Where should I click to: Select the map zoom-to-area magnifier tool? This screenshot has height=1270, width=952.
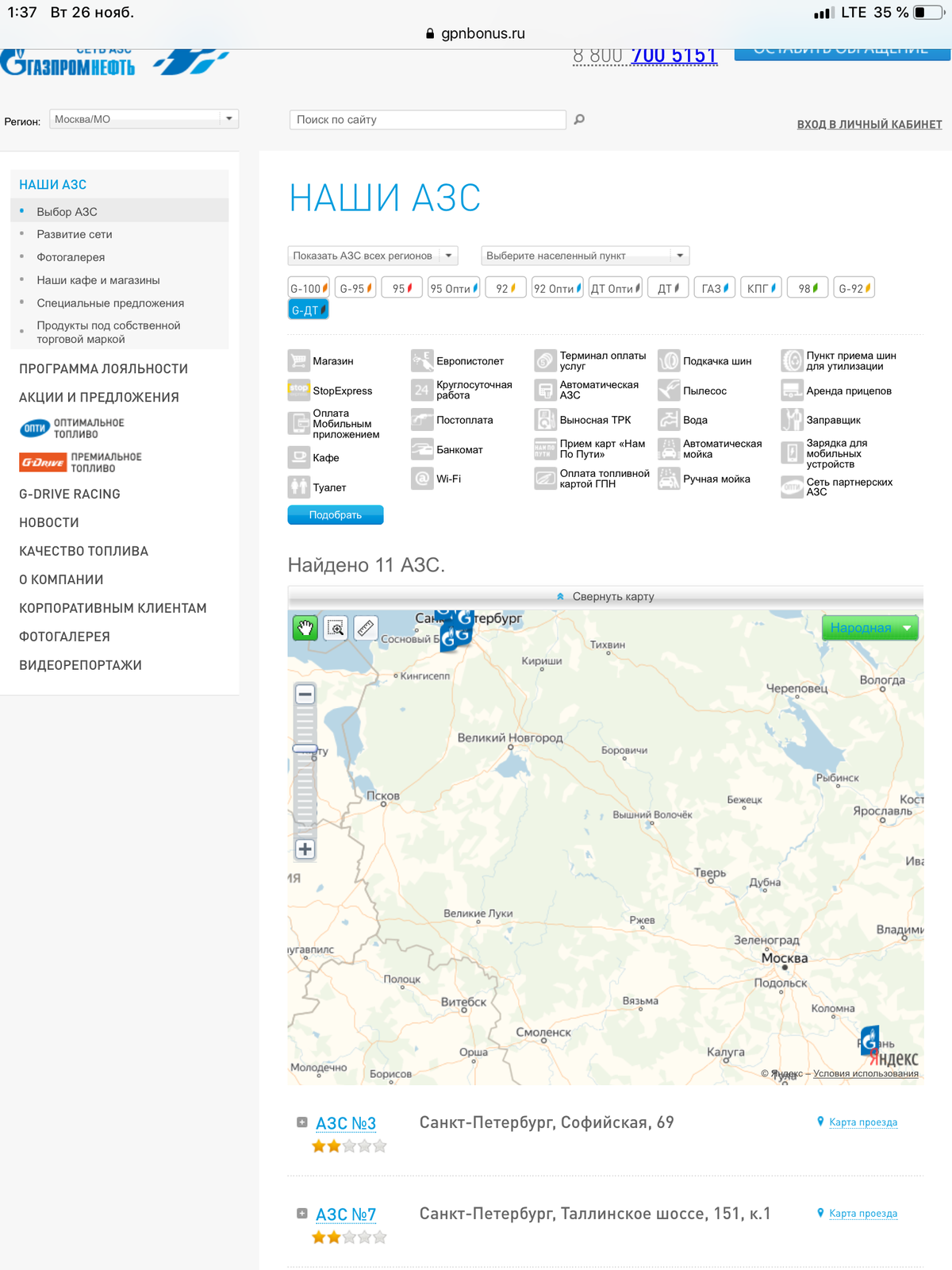click(x=336, y=629)
